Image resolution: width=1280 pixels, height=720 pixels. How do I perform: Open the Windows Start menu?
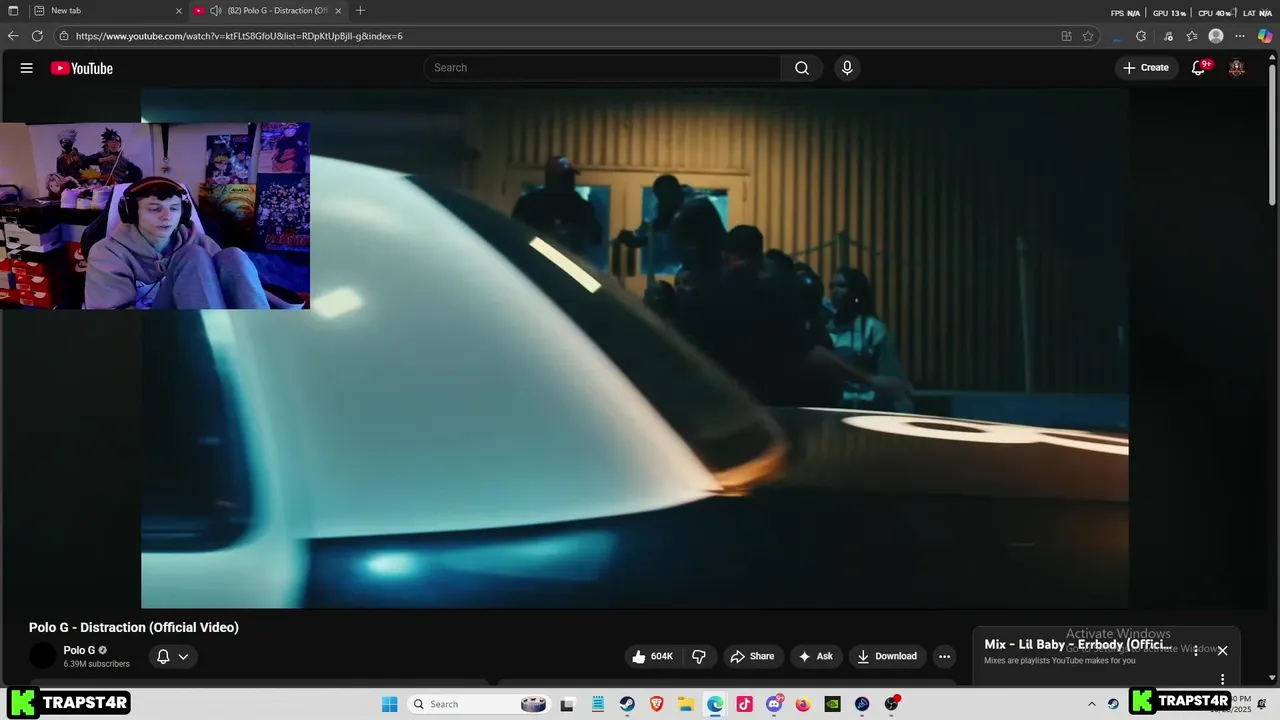[390, 704]
